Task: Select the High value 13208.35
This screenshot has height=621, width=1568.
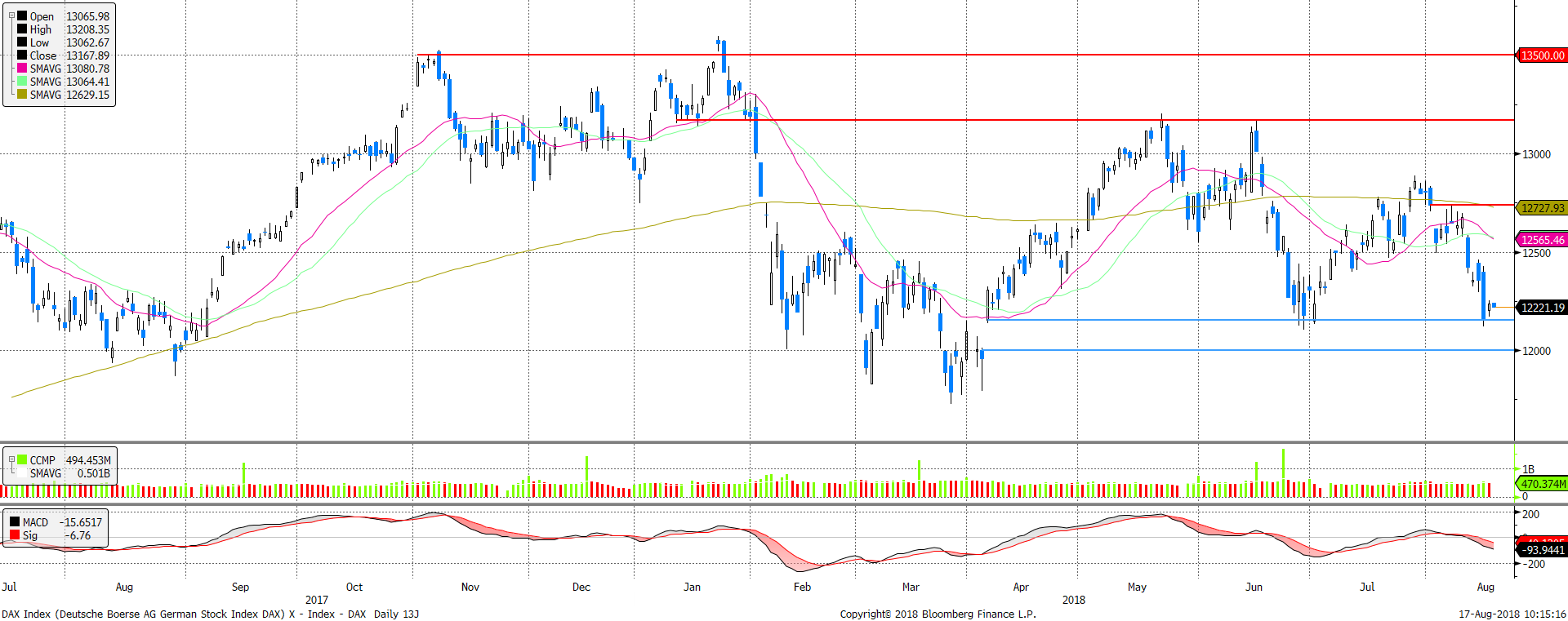Action: [x=87, y=29]
